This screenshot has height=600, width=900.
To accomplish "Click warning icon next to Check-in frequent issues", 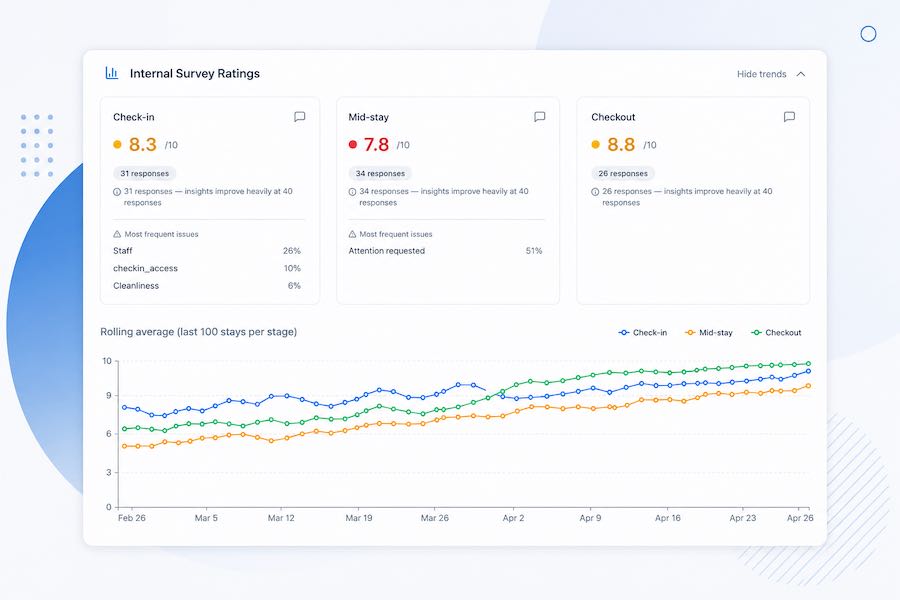I will pyautogui.click(x=117, y=234).
